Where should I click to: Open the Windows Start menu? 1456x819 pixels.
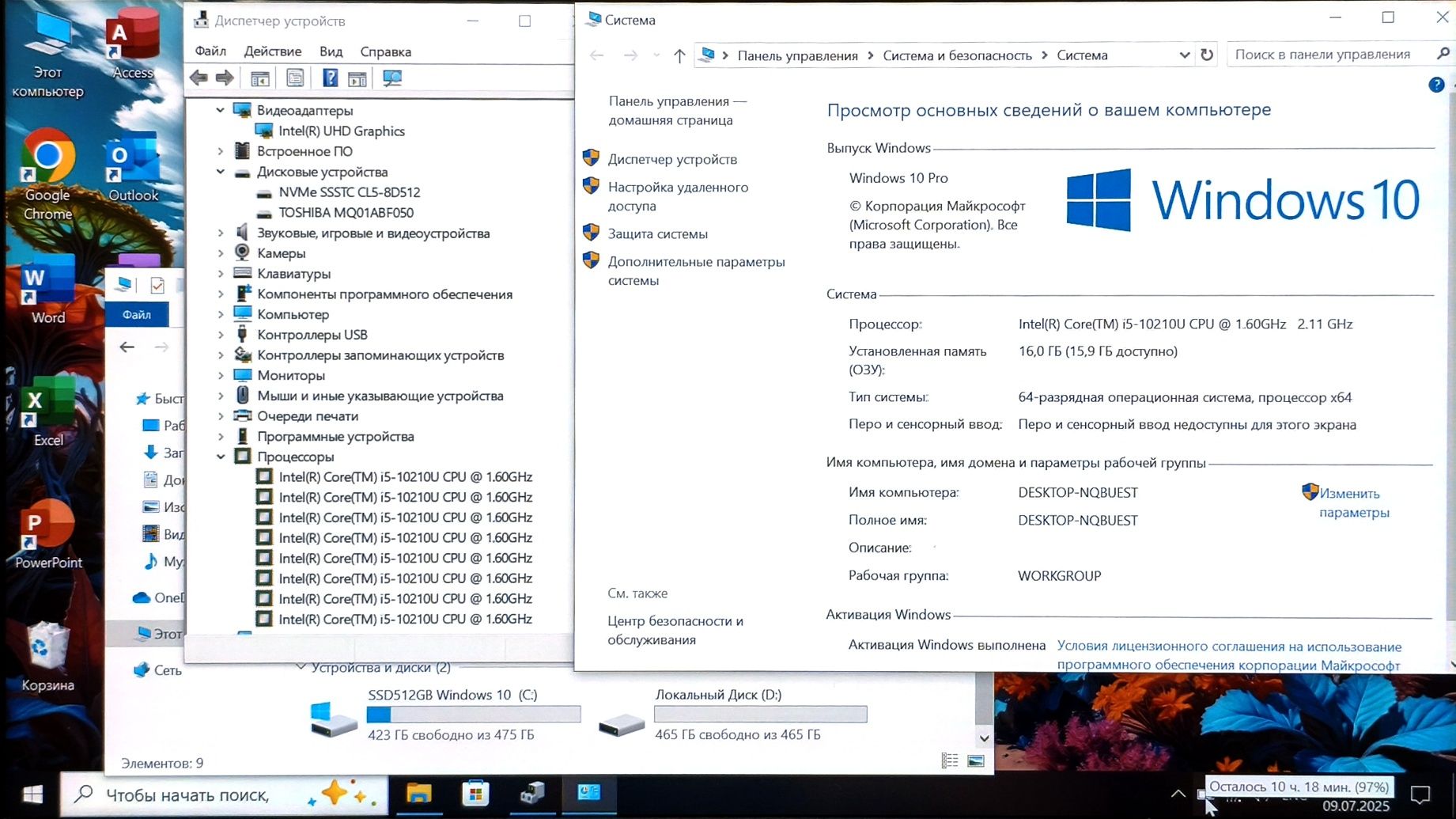click(32, 794)
